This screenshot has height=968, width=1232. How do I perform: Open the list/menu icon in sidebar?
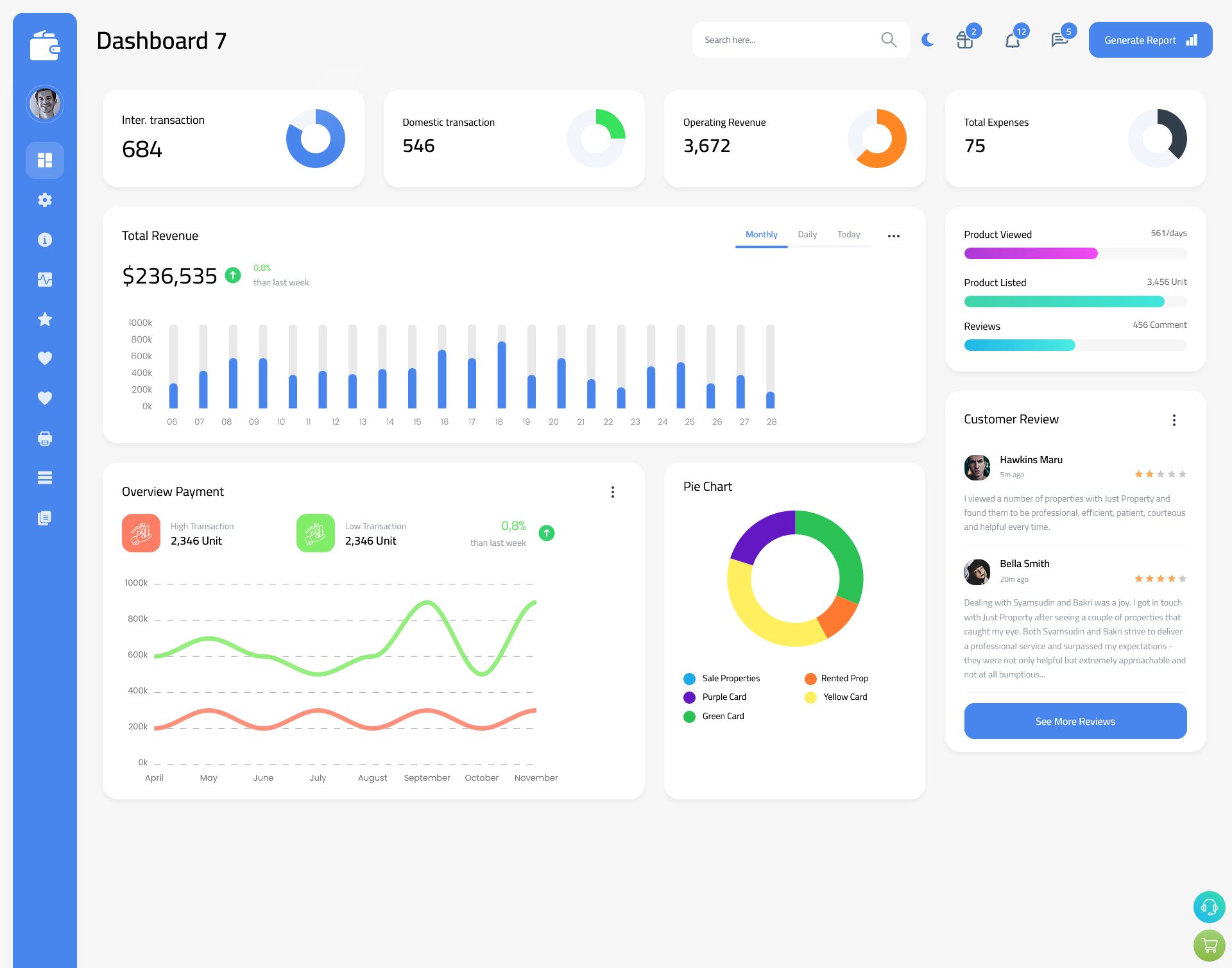click(x=44, y=477)
